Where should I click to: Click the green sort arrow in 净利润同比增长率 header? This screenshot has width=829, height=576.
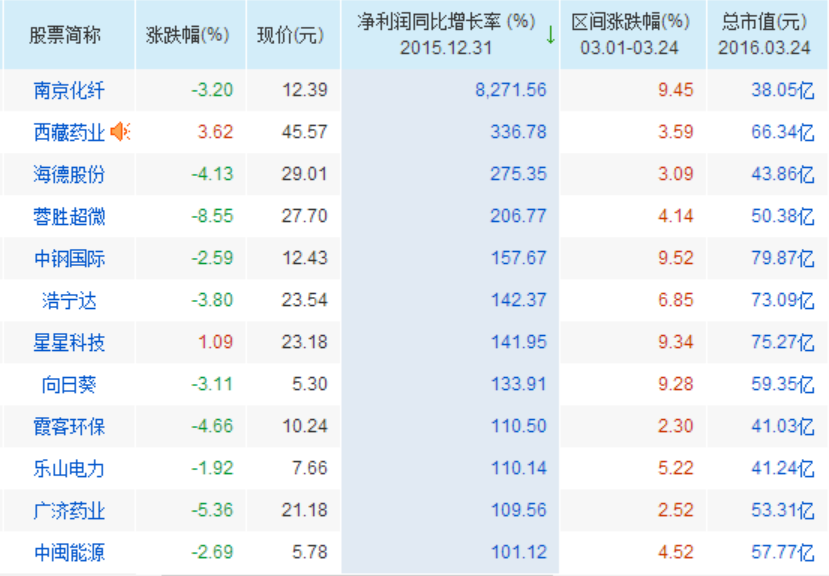(x=550, y=35)
